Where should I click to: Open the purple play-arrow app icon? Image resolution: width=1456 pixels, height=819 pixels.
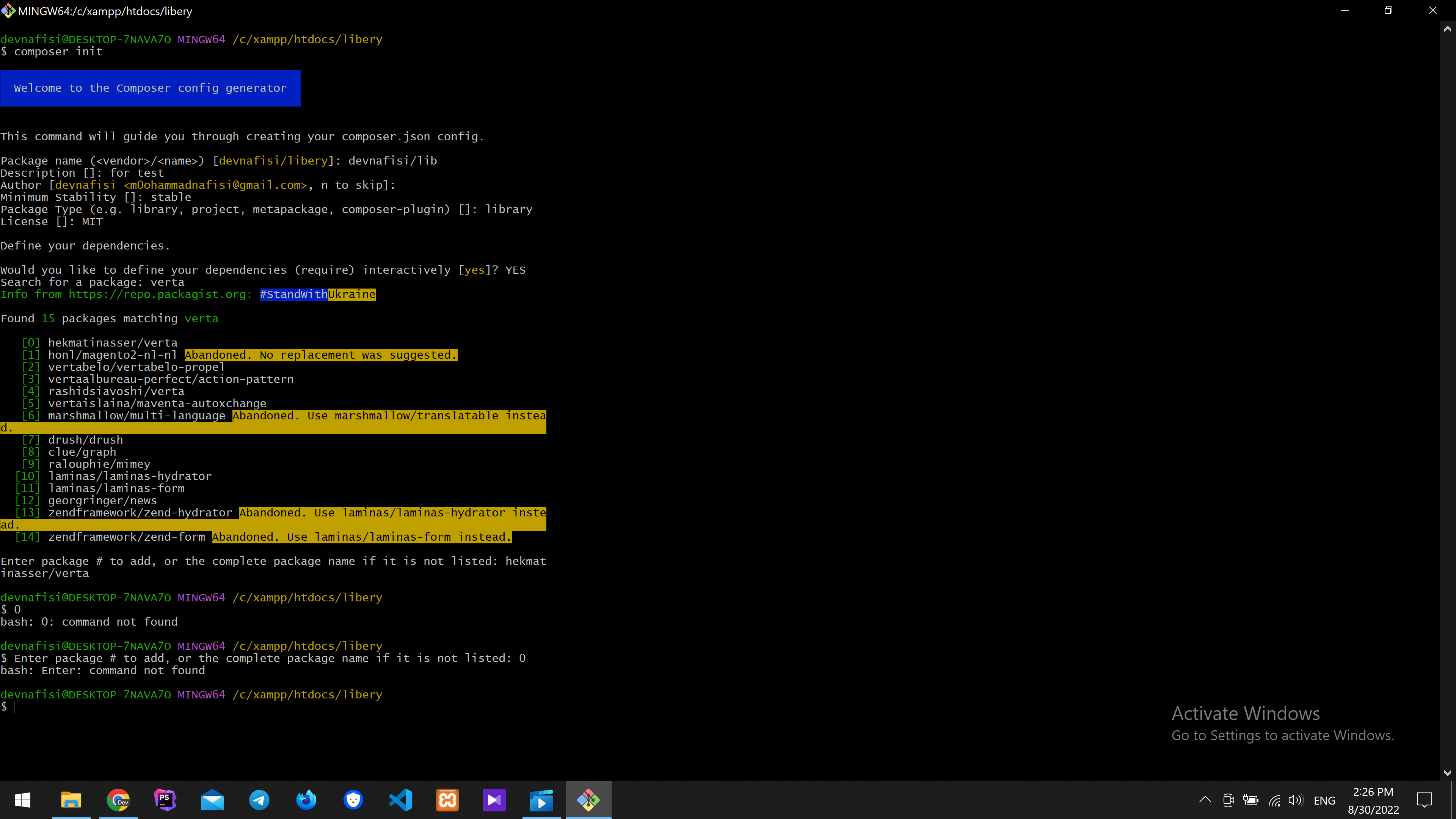tap(494, 800)
